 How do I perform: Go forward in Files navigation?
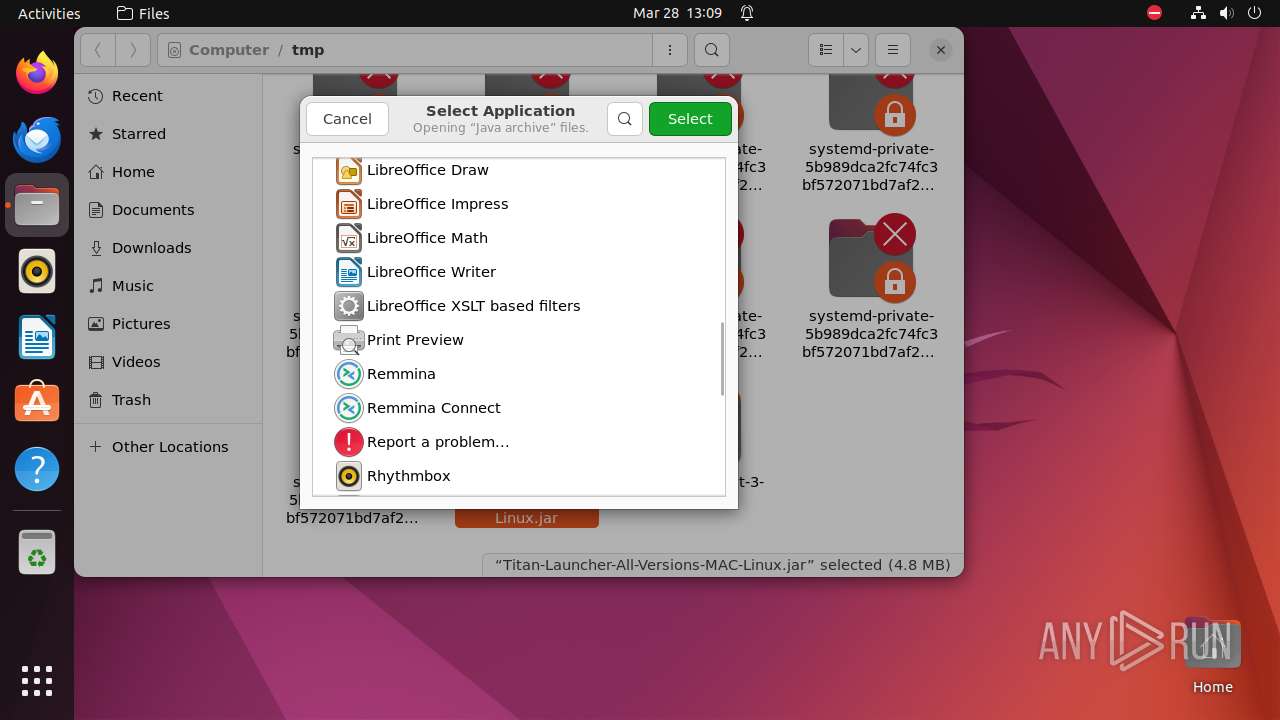(133, 50)
